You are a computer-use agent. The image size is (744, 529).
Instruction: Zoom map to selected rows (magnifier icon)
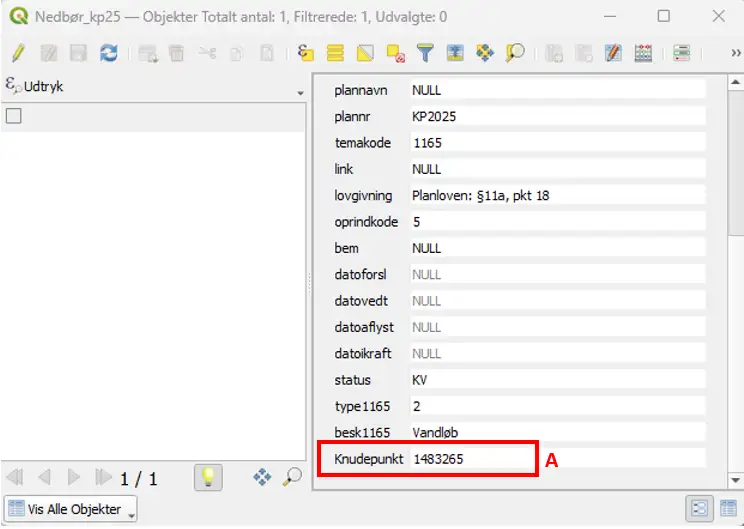pyautogui.click(x=515, y=53)
